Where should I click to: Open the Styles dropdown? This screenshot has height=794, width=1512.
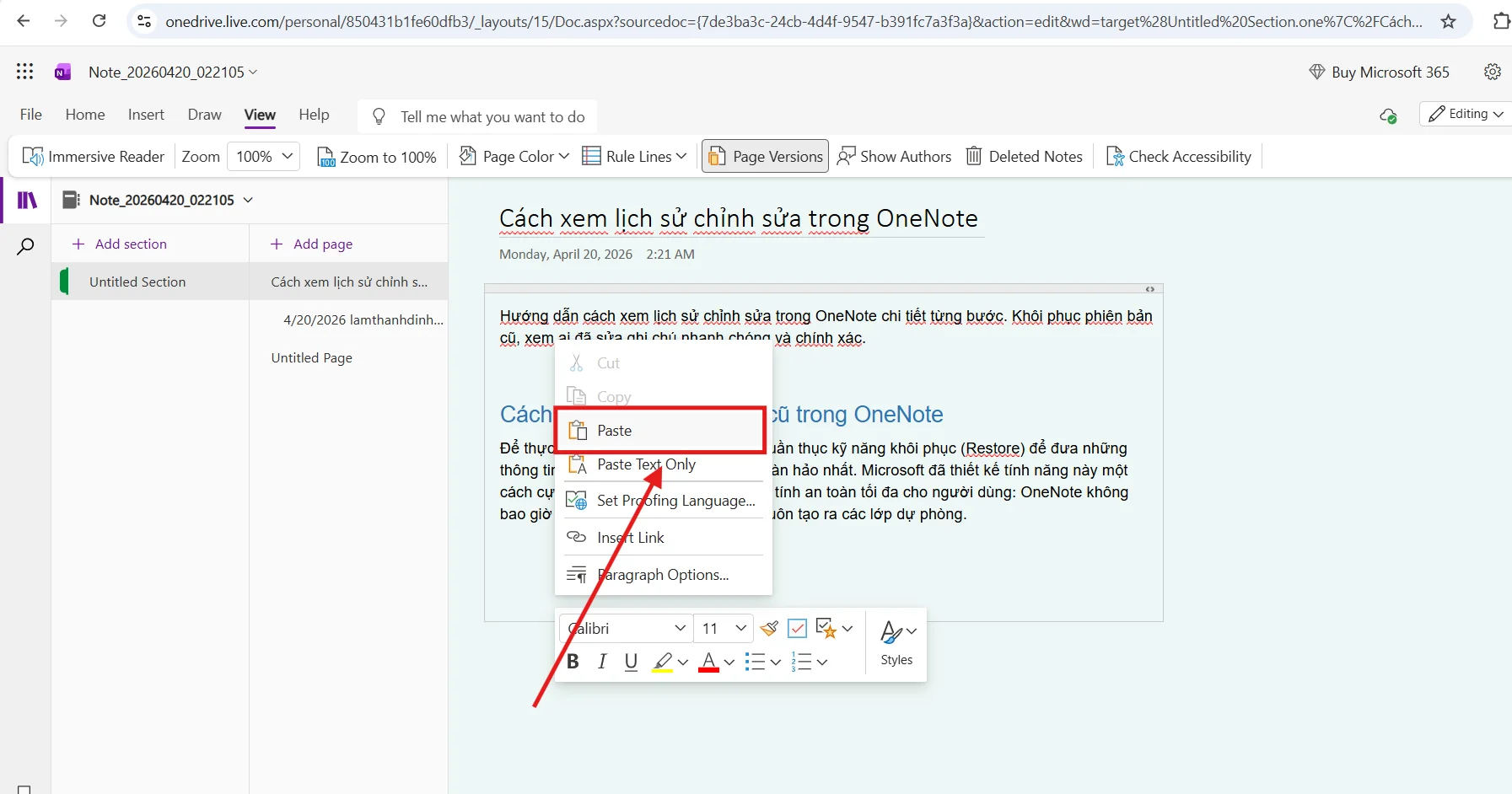coord(896,642)
